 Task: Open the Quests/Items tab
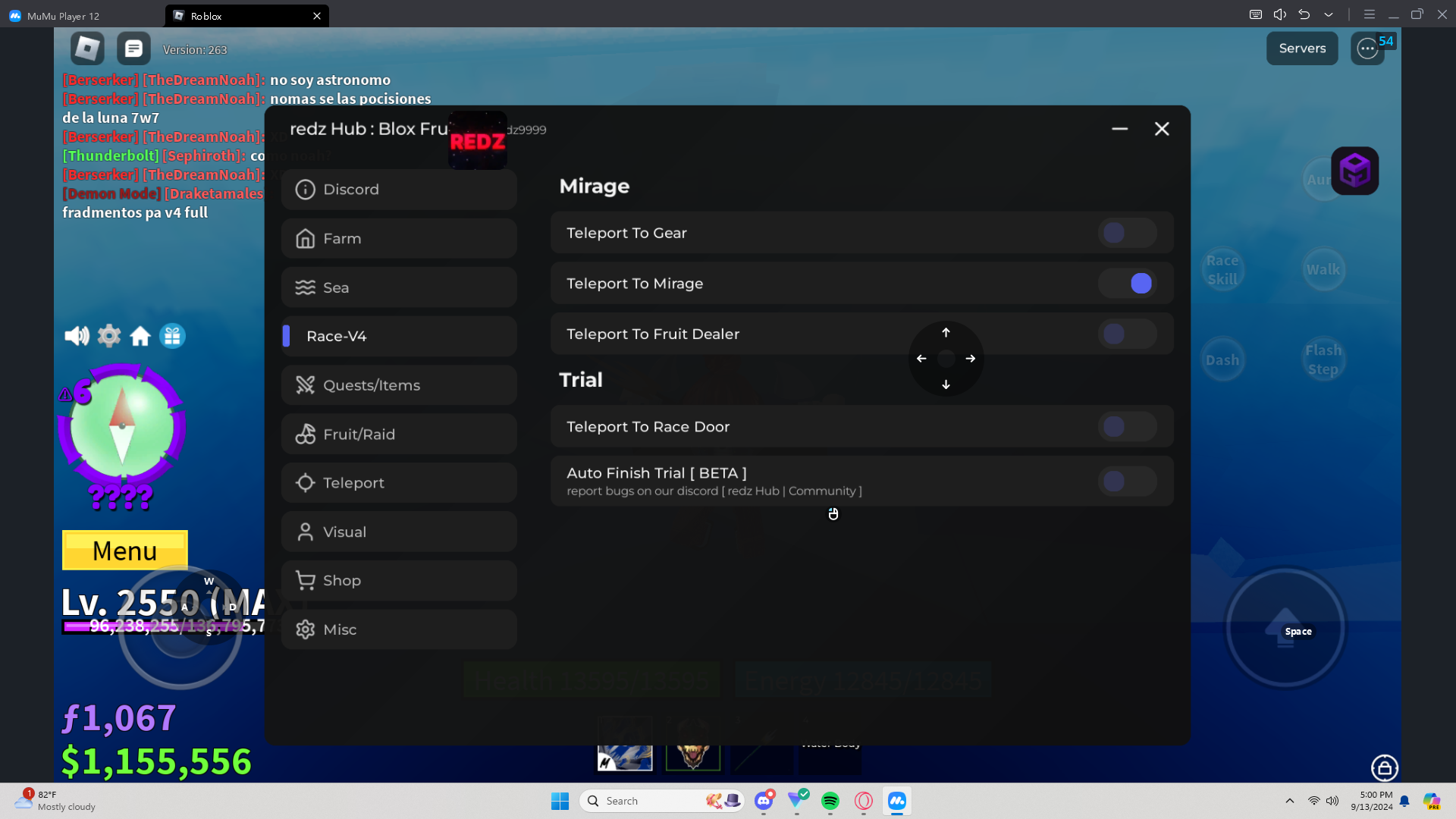click(399, 385)
